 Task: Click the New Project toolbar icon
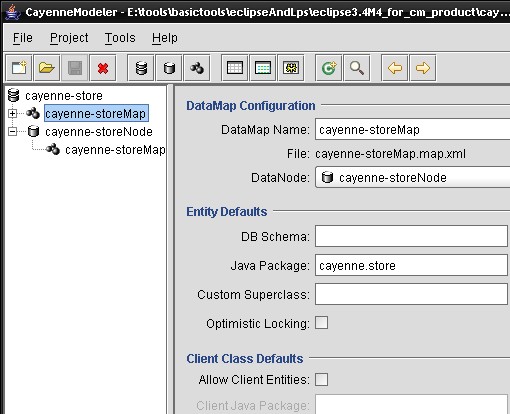(x=19, y=68)
